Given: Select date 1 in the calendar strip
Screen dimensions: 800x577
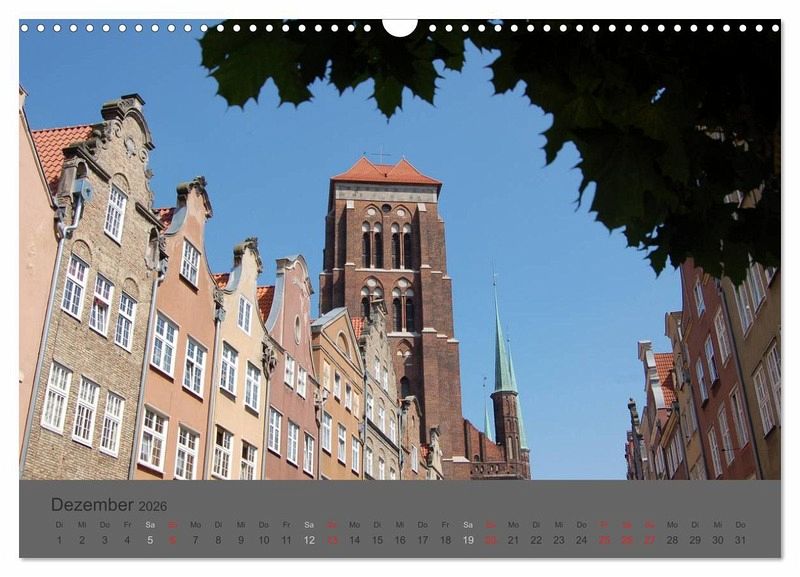Looking at the screenshot, I should click(x=59, y=540).
